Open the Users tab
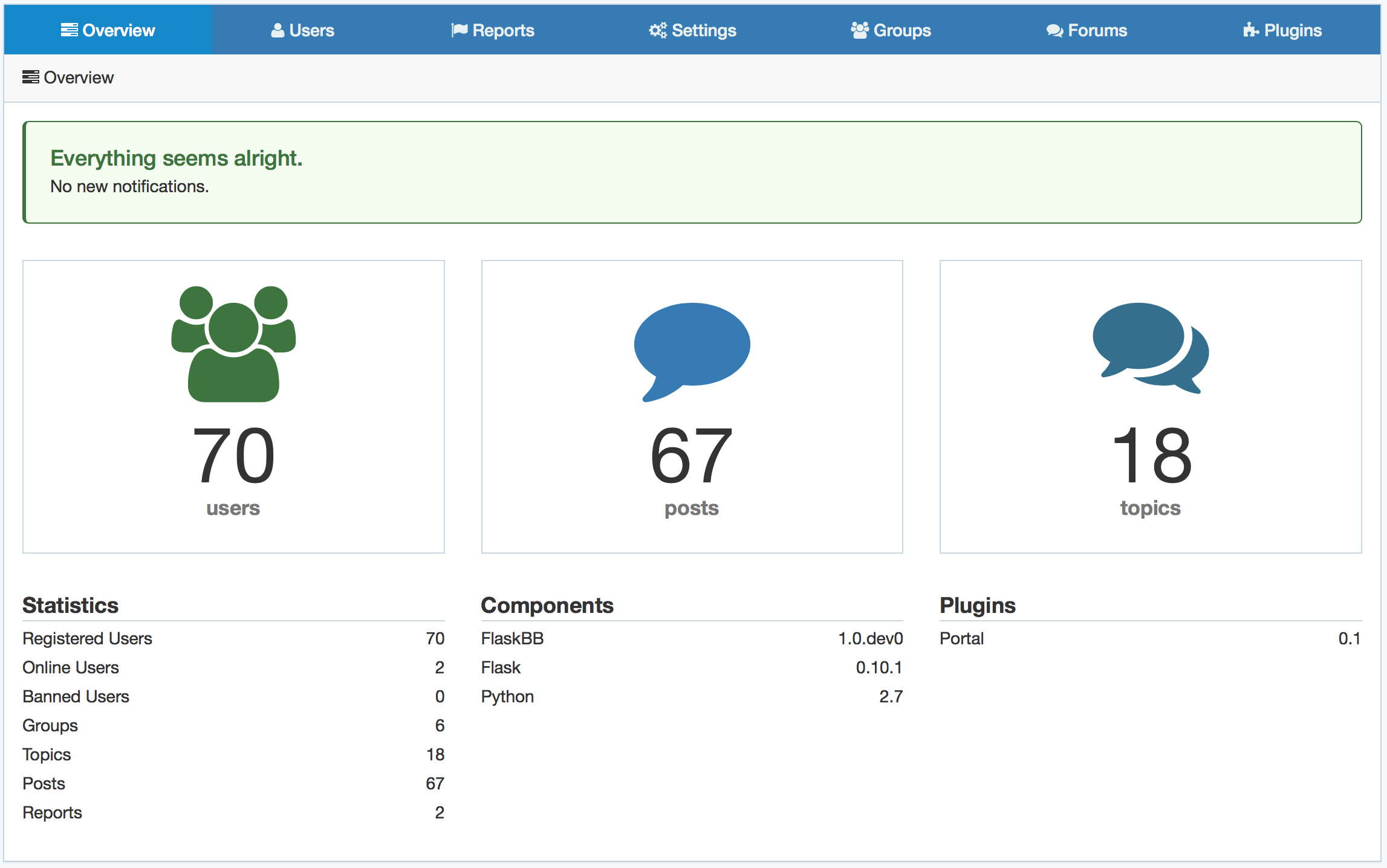 311,30
